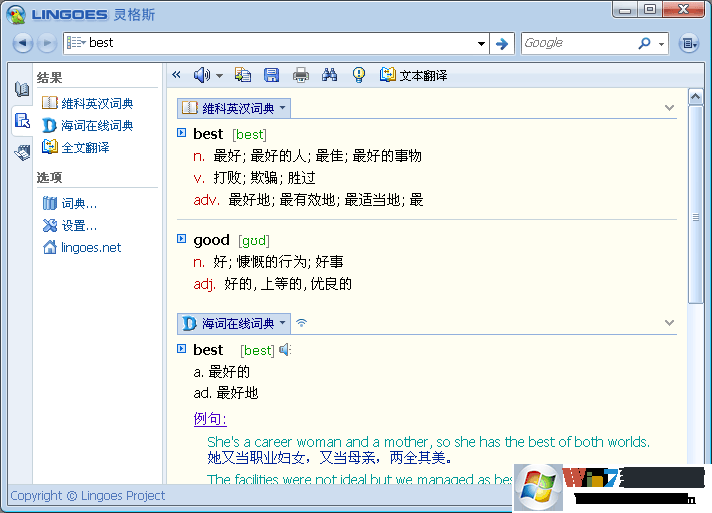Toggle the good entry marker
This screenshot has height=513, width=712.
181,239
